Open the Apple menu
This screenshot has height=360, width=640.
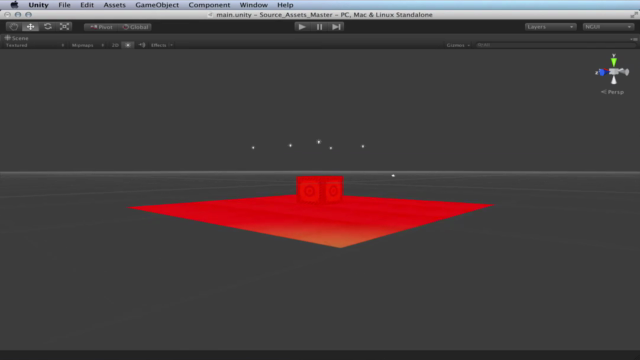coord(14,5)
